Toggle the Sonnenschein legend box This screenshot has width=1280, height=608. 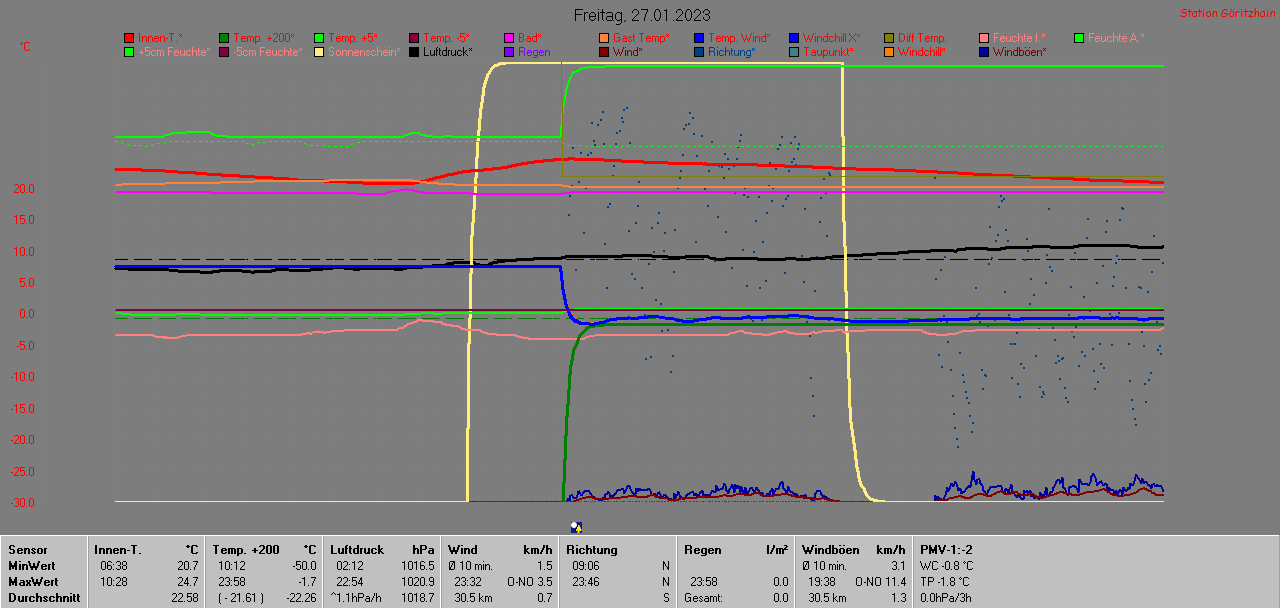tap(319, 52)
